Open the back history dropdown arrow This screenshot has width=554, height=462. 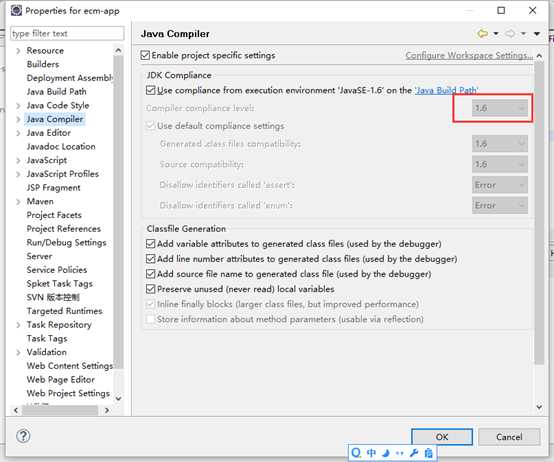click(x=496, y=34)
